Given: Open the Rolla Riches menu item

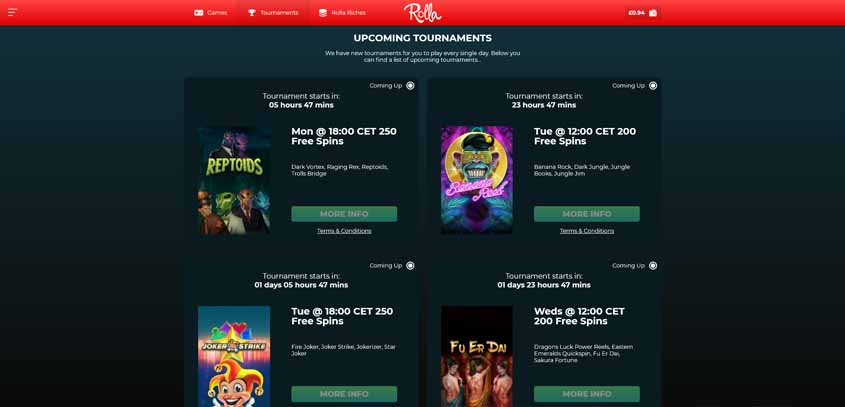Looking at the screenshot, I should tap(342, 12).
